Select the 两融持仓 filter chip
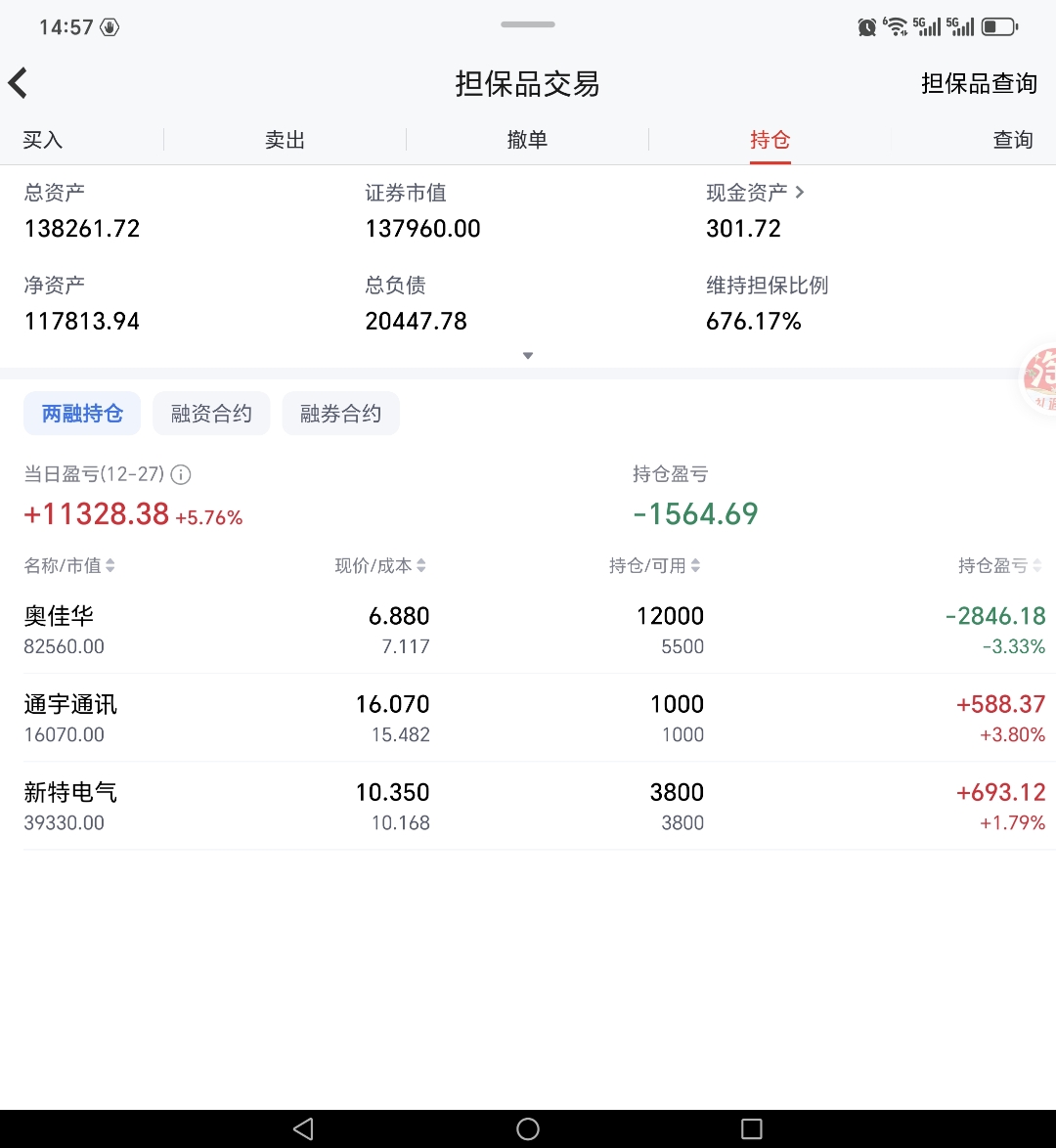This screenshot has width=1056, height=1148. point(82,413)
